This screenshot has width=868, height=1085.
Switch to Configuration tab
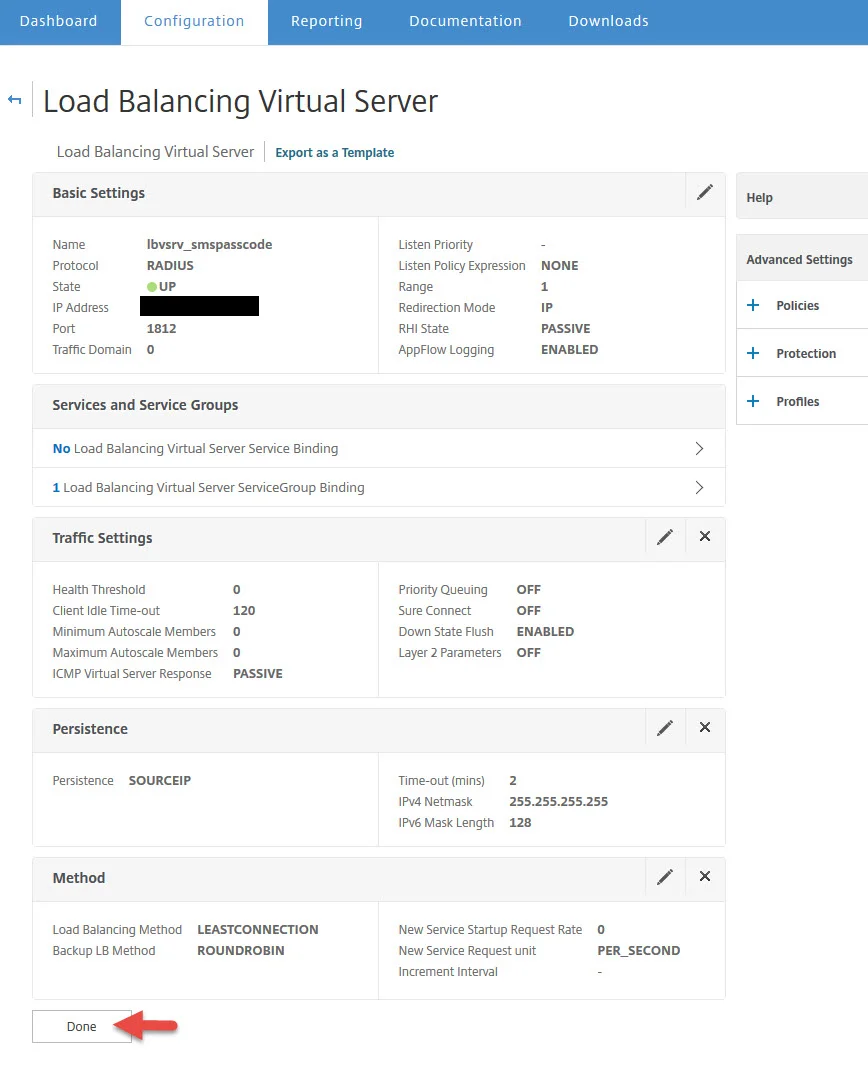[194, 21]
